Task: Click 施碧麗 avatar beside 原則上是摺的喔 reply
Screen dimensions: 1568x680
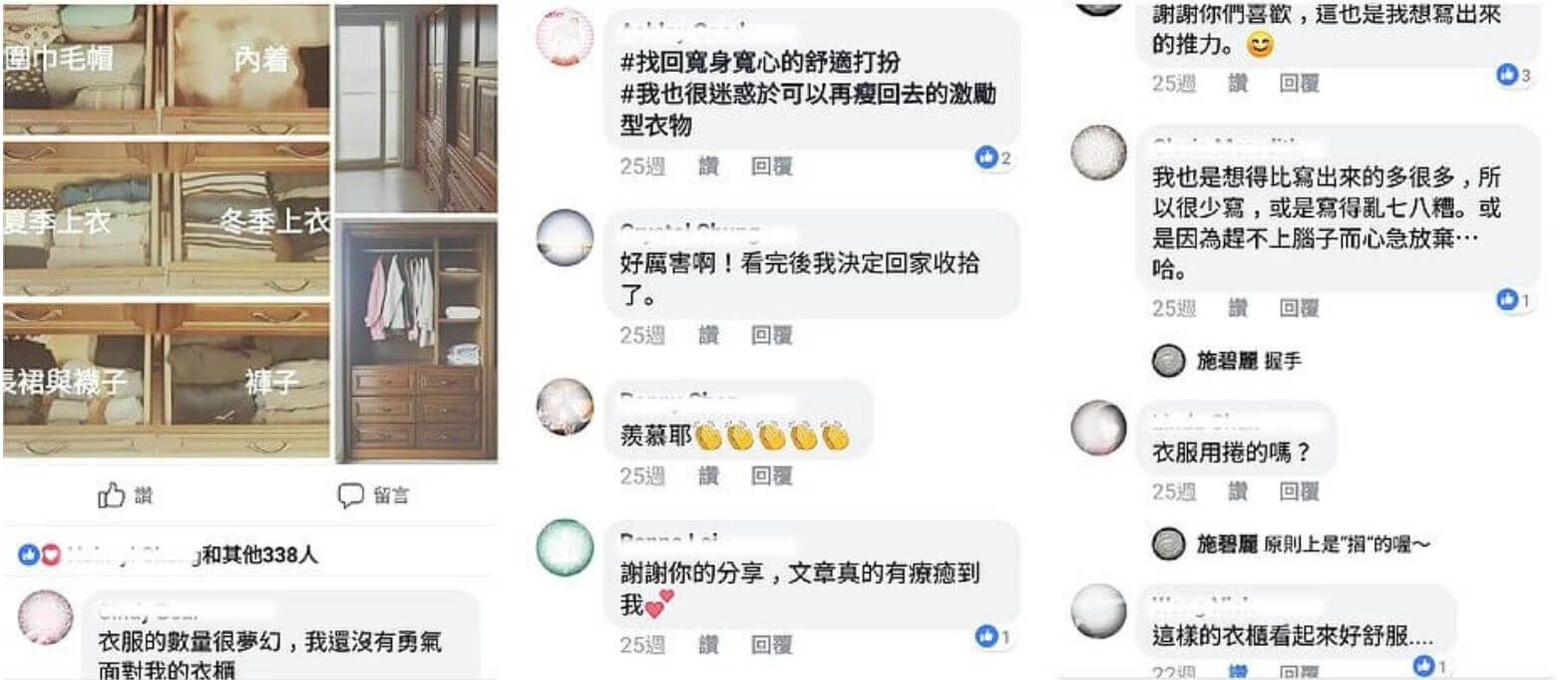Action: coord(1168,543)
